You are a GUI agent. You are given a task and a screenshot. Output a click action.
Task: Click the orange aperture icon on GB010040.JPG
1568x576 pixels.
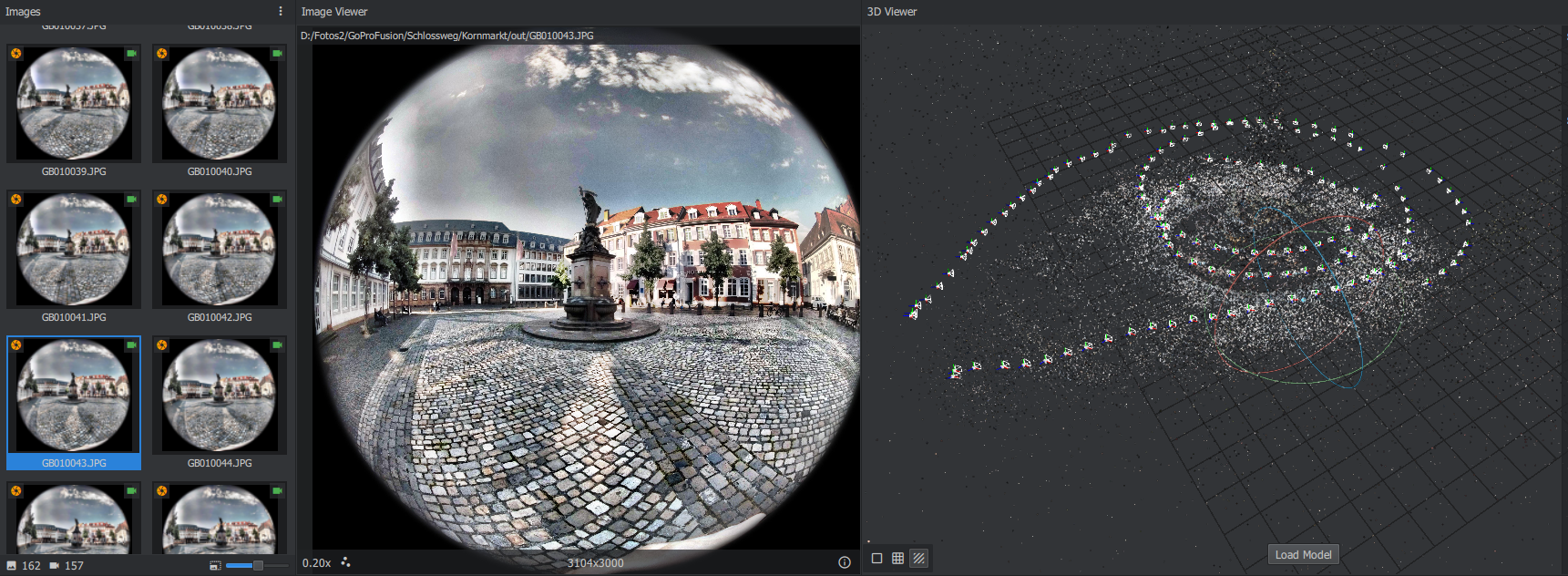[162, 54]
